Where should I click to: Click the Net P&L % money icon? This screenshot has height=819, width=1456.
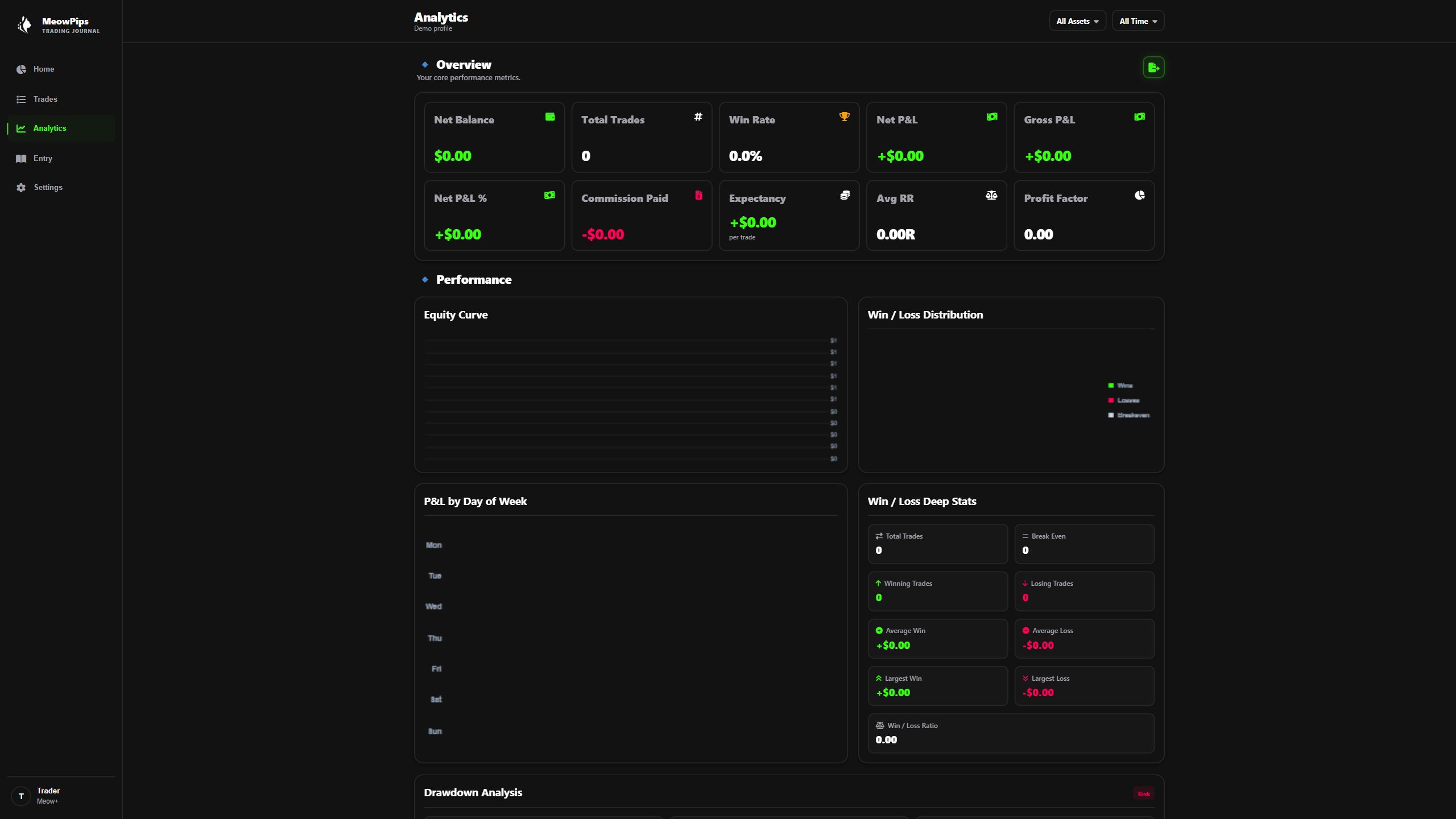[549, 195]
